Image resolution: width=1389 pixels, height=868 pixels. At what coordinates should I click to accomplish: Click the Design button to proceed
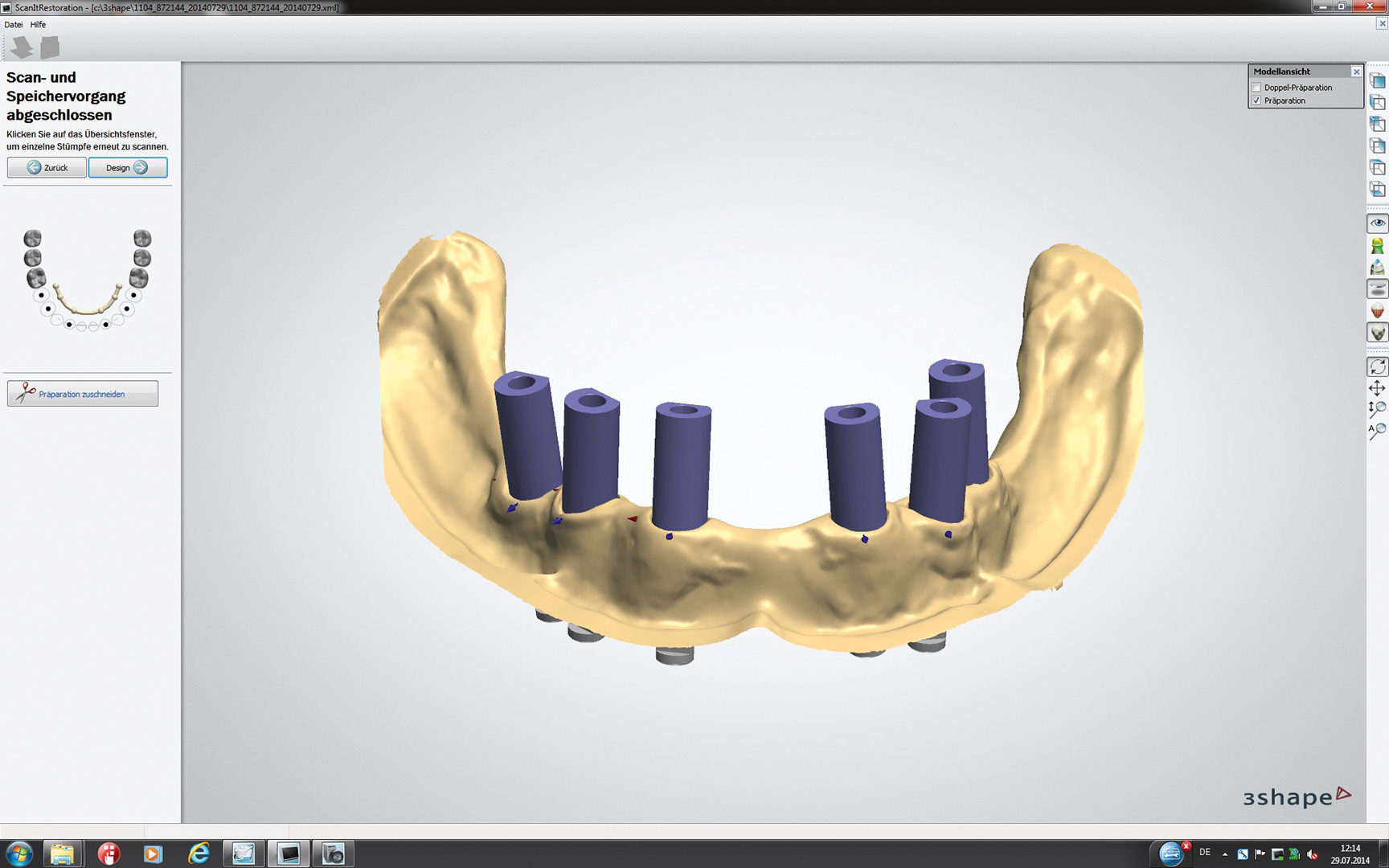click(x=128, y=167)
